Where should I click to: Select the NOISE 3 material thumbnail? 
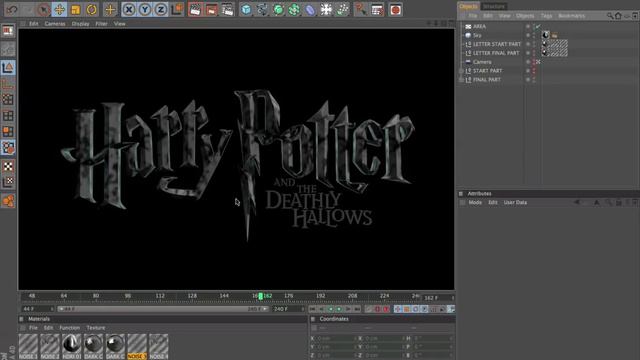tap(137, 346)
